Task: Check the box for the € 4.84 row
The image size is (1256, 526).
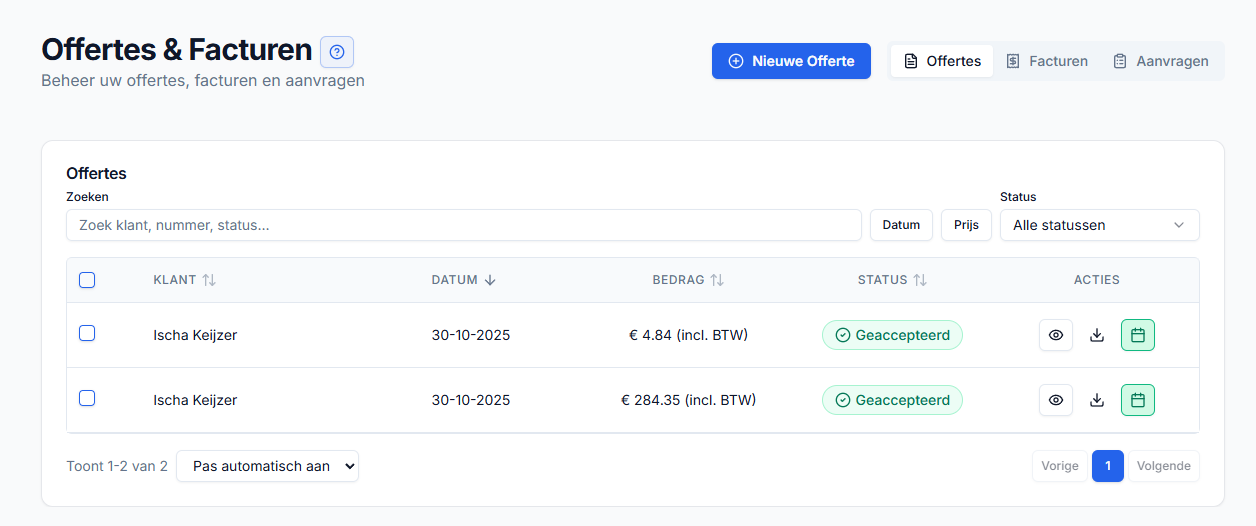Action: 87,333
